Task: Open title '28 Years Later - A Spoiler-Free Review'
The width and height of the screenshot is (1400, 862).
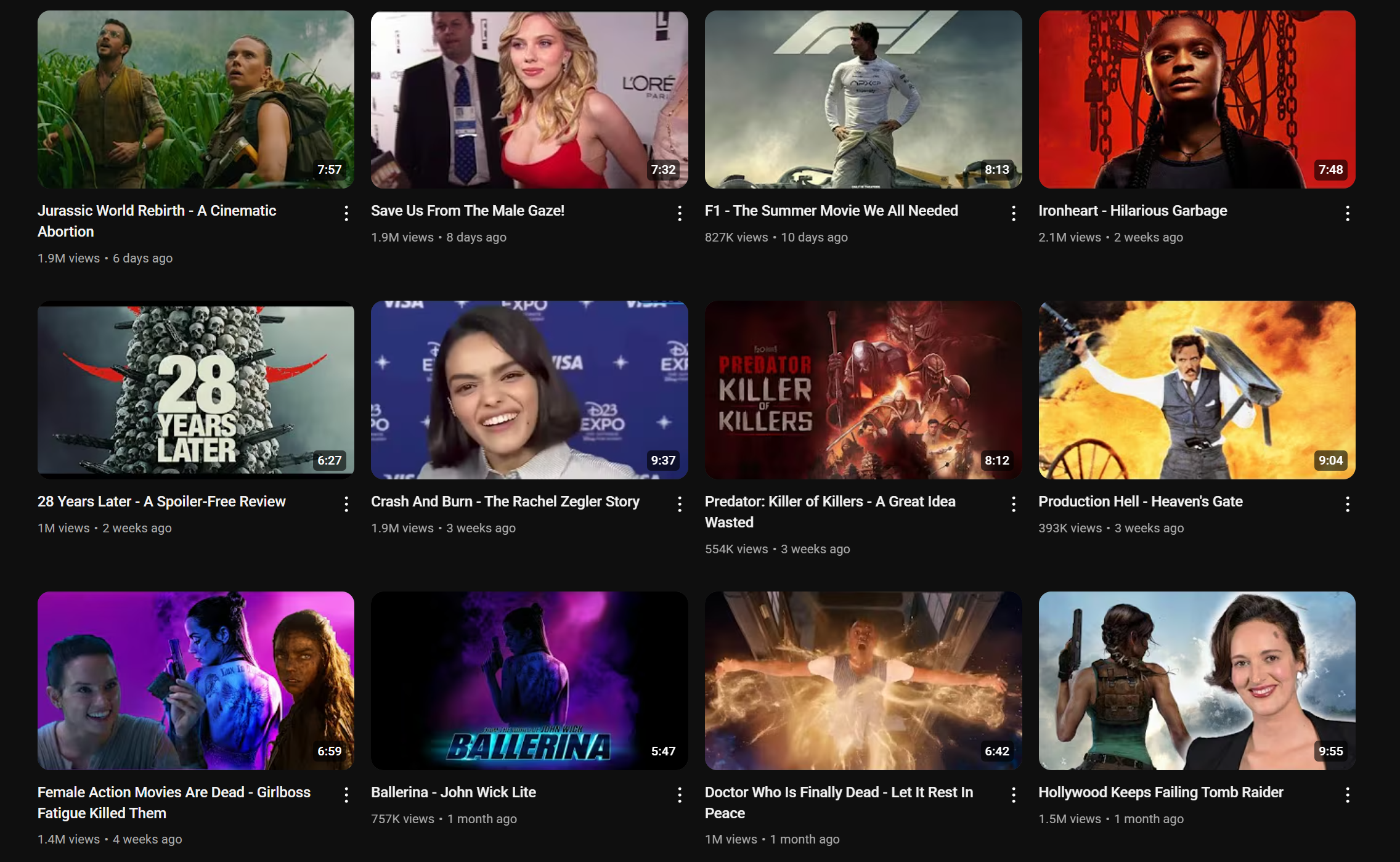Action: (x=161, y=502)
